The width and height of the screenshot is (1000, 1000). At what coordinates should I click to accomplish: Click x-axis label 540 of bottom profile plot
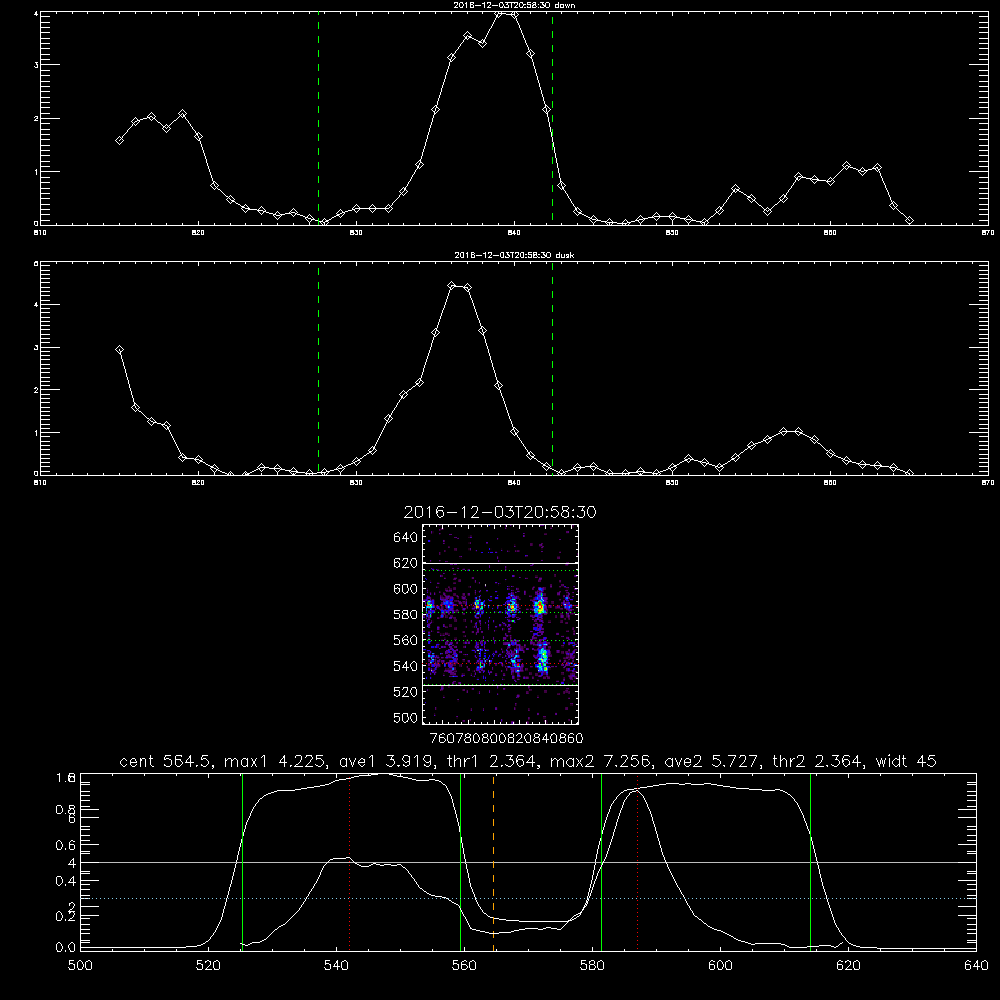(336, 966)
